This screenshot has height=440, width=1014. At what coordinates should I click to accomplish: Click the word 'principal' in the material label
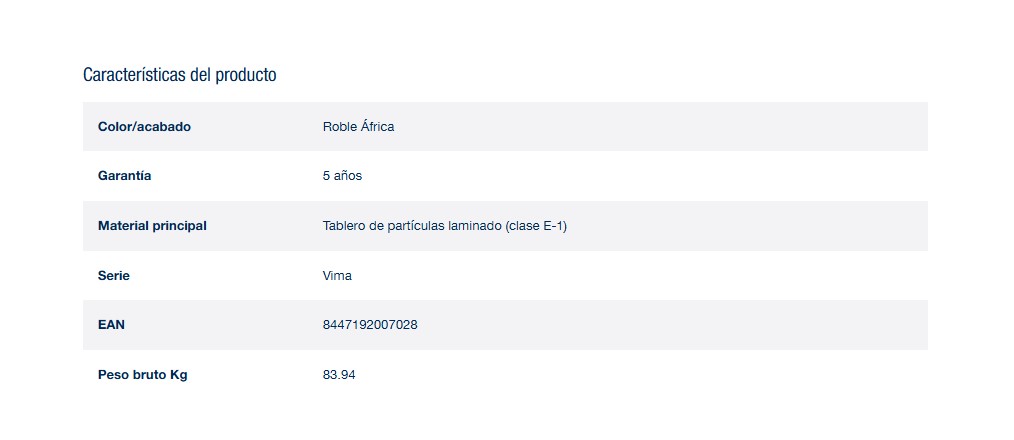click(180, 226)
